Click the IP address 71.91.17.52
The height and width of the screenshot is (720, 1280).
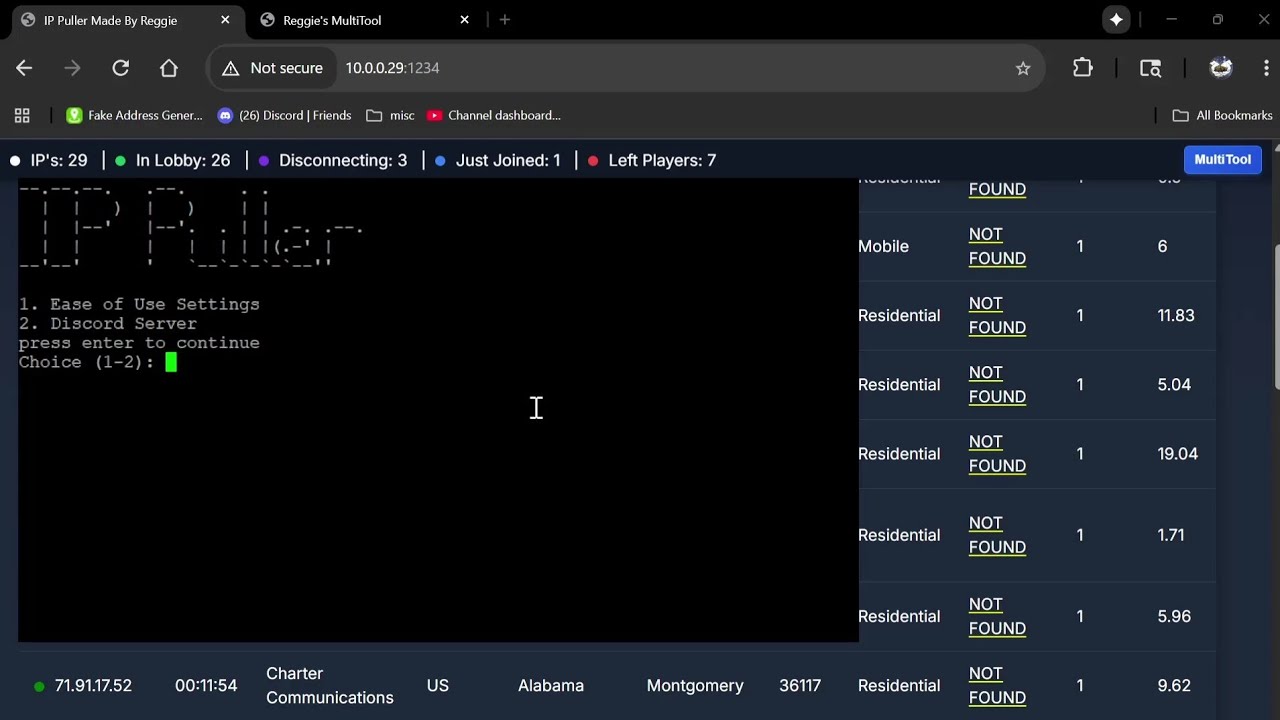93,685
